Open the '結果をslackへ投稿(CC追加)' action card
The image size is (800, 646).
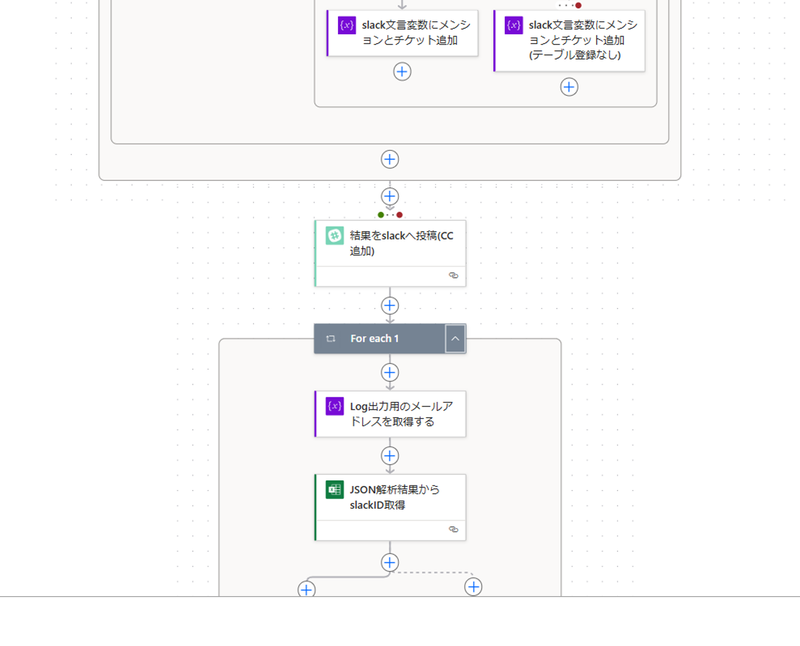390,253
